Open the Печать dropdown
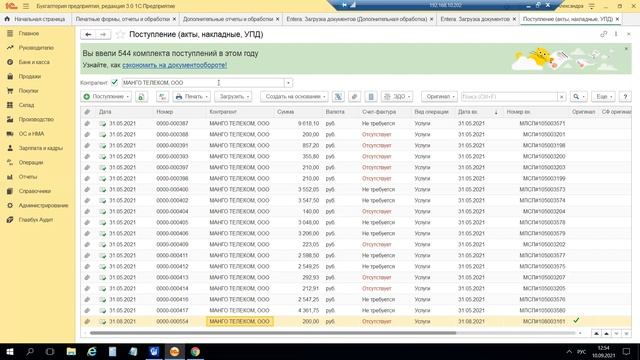 [191, 97]
